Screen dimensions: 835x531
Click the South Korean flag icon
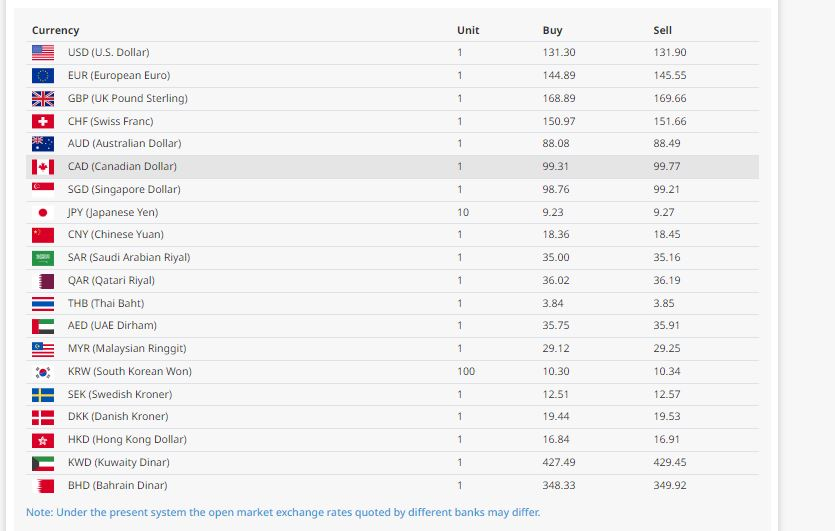(42, 371)
